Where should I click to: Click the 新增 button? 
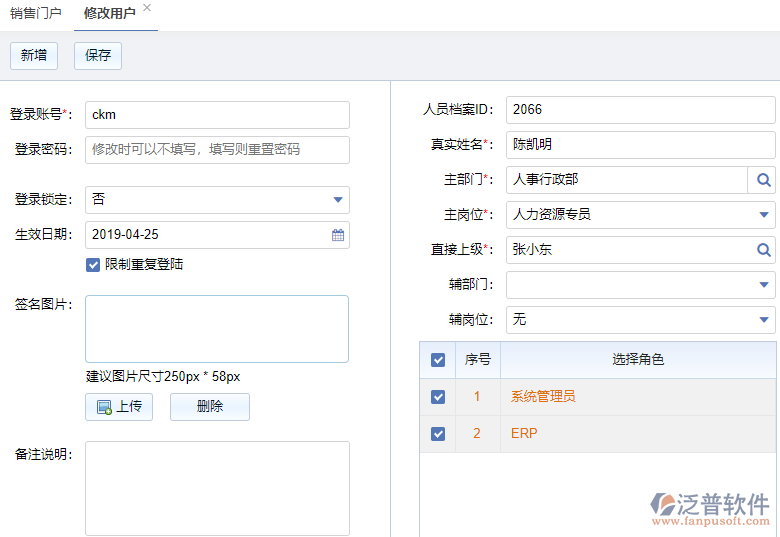tap(34, 56)
